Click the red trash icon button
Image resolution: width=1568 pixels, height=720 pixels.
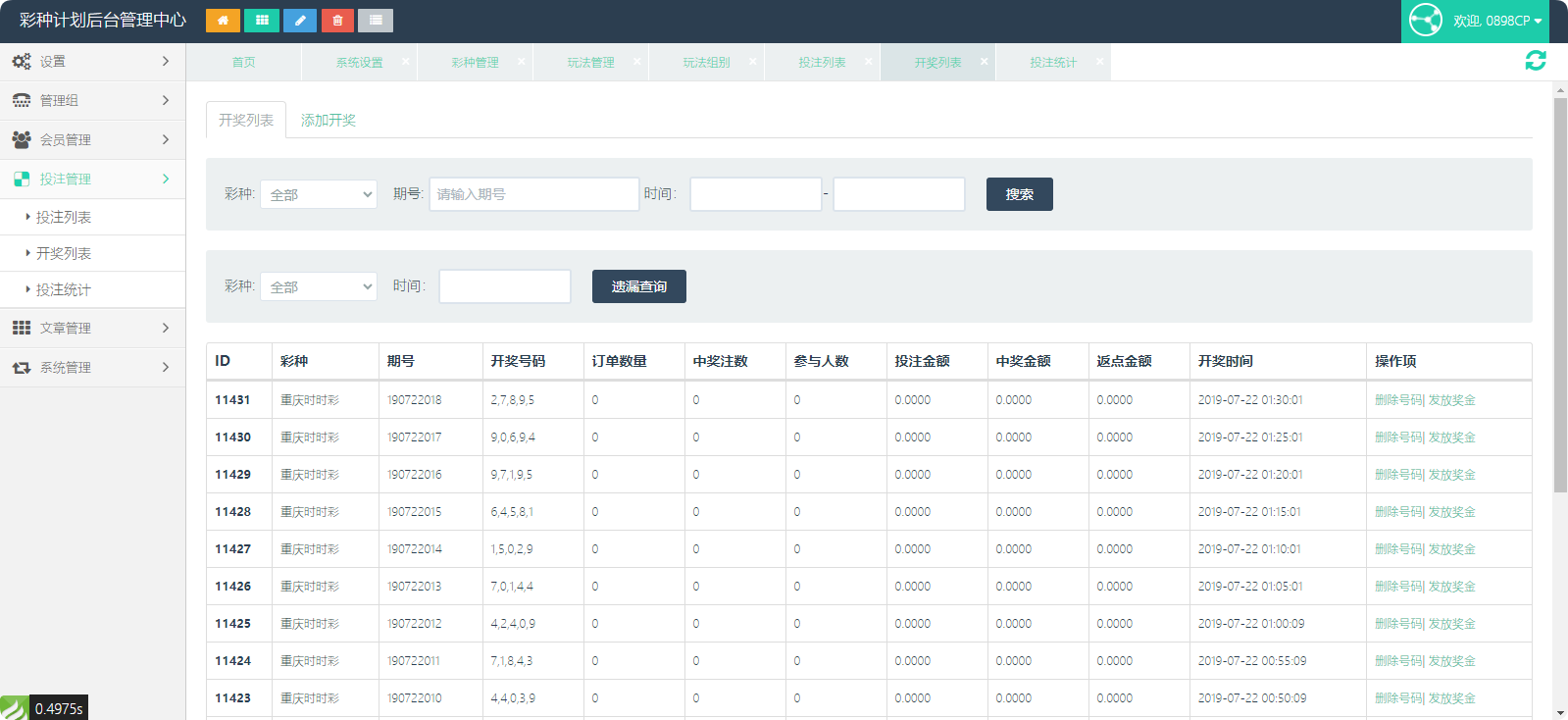click(x=337, y=21)
